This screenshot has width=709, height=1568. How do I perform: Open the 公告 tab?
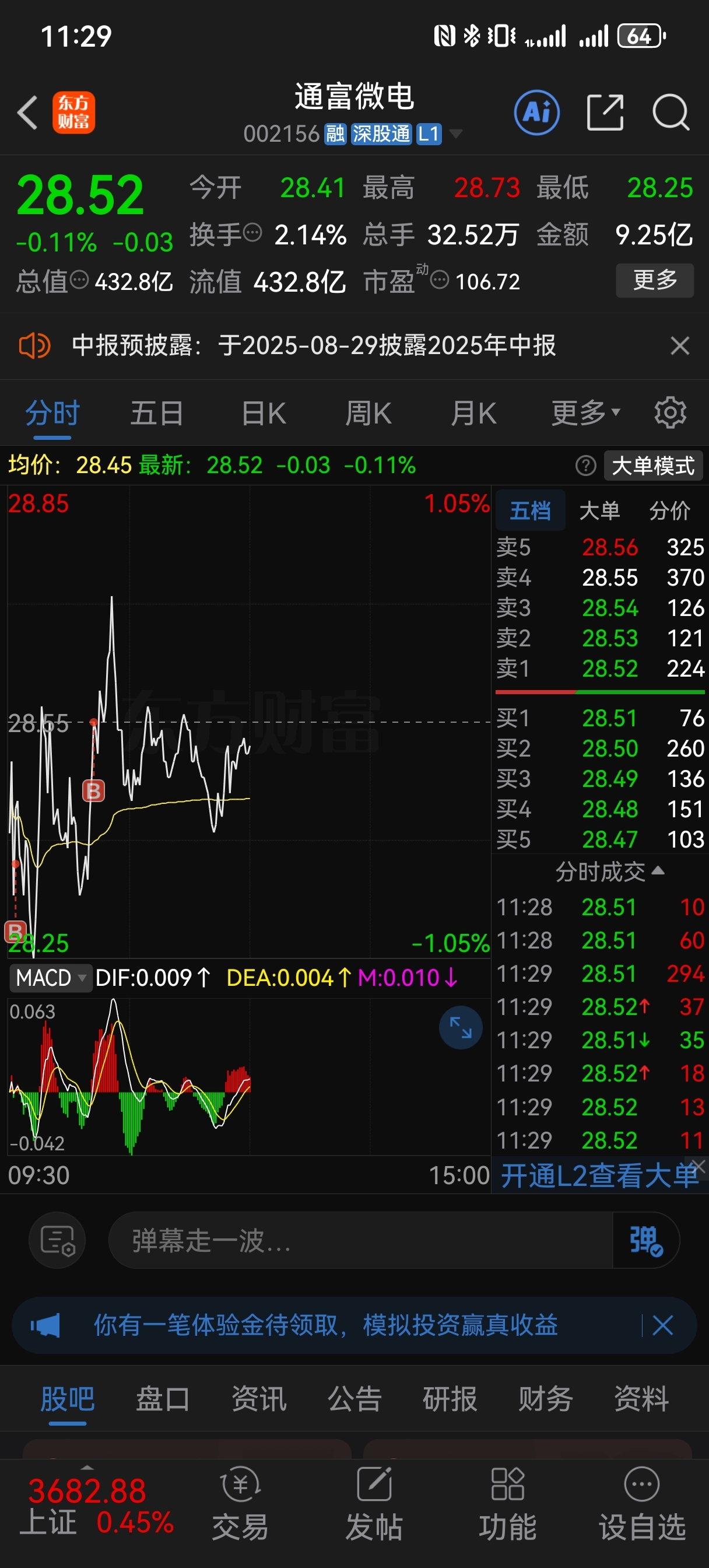tap(354, 1398)
